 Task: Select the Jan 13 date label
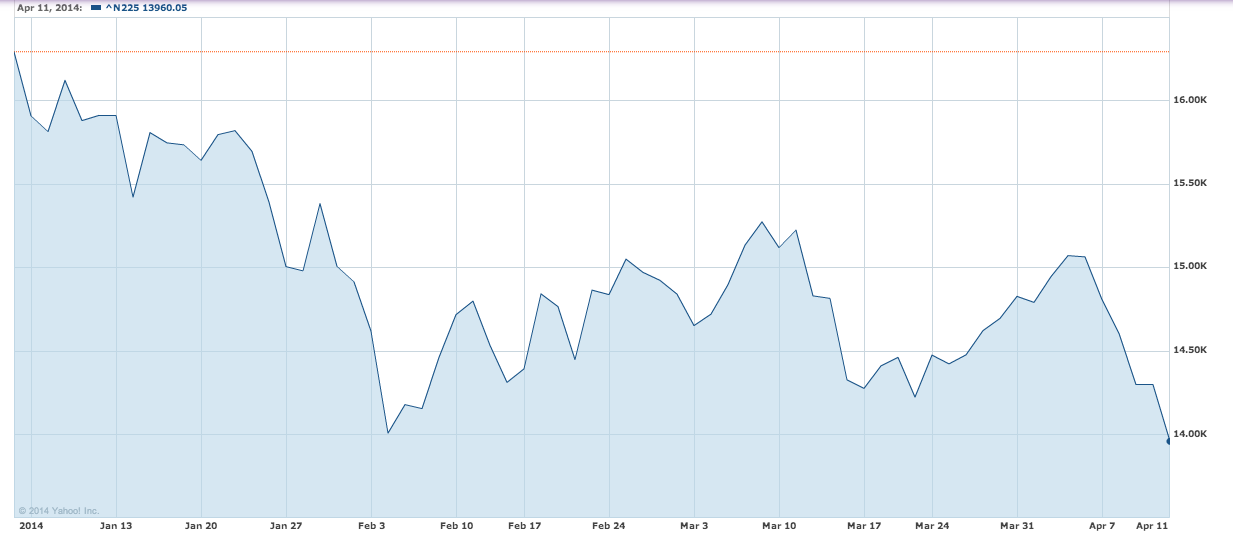click(x=116, y=525)
